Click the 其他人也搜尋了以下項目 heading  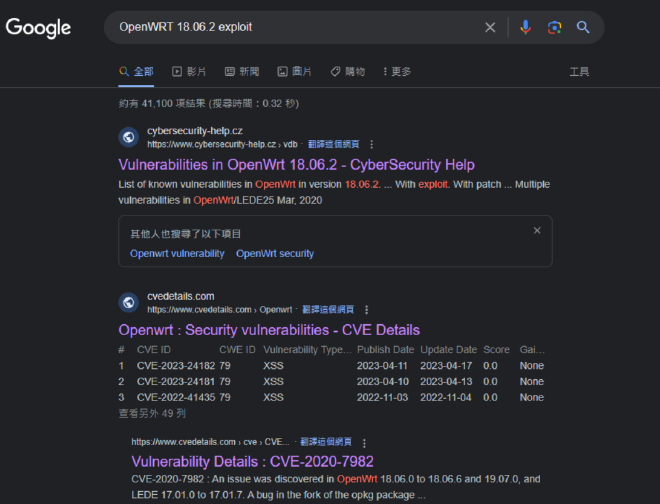tap(186, 234)
